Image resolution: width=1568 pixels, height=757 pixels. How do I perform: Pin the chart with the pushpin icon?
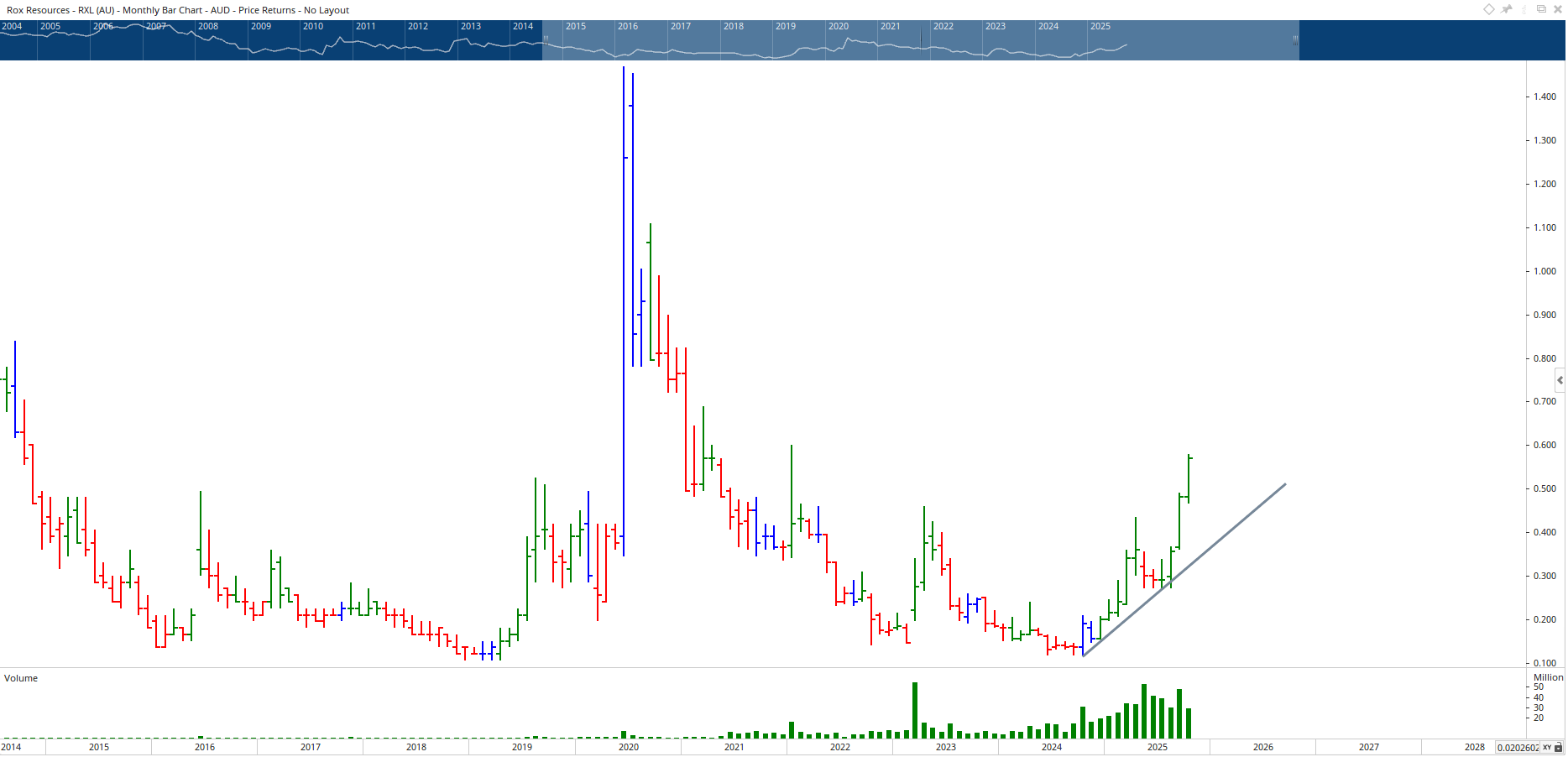pos(1507,9)
